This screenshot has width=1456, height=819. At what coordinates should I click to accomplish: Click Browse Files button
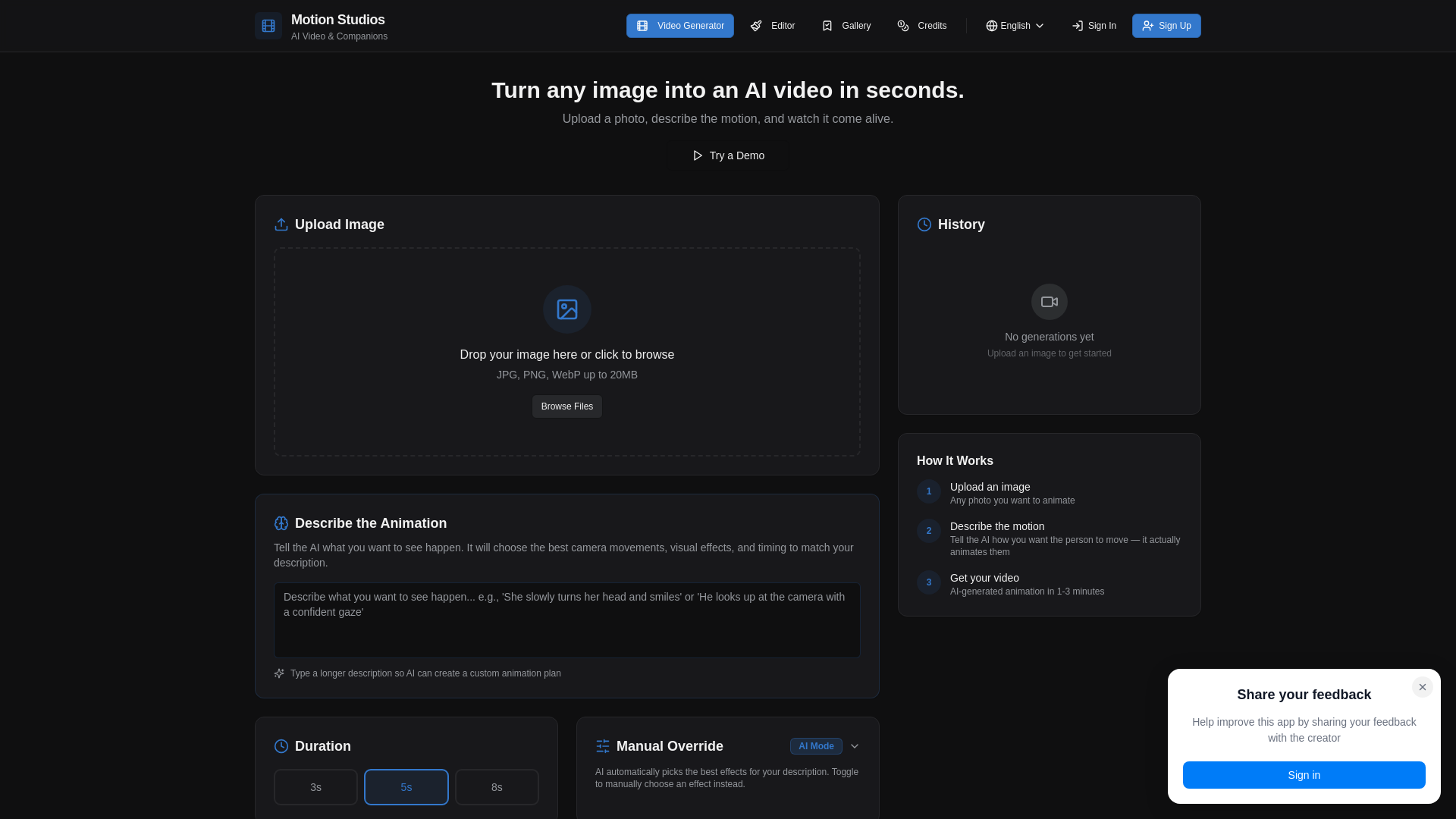coord(567,406)
